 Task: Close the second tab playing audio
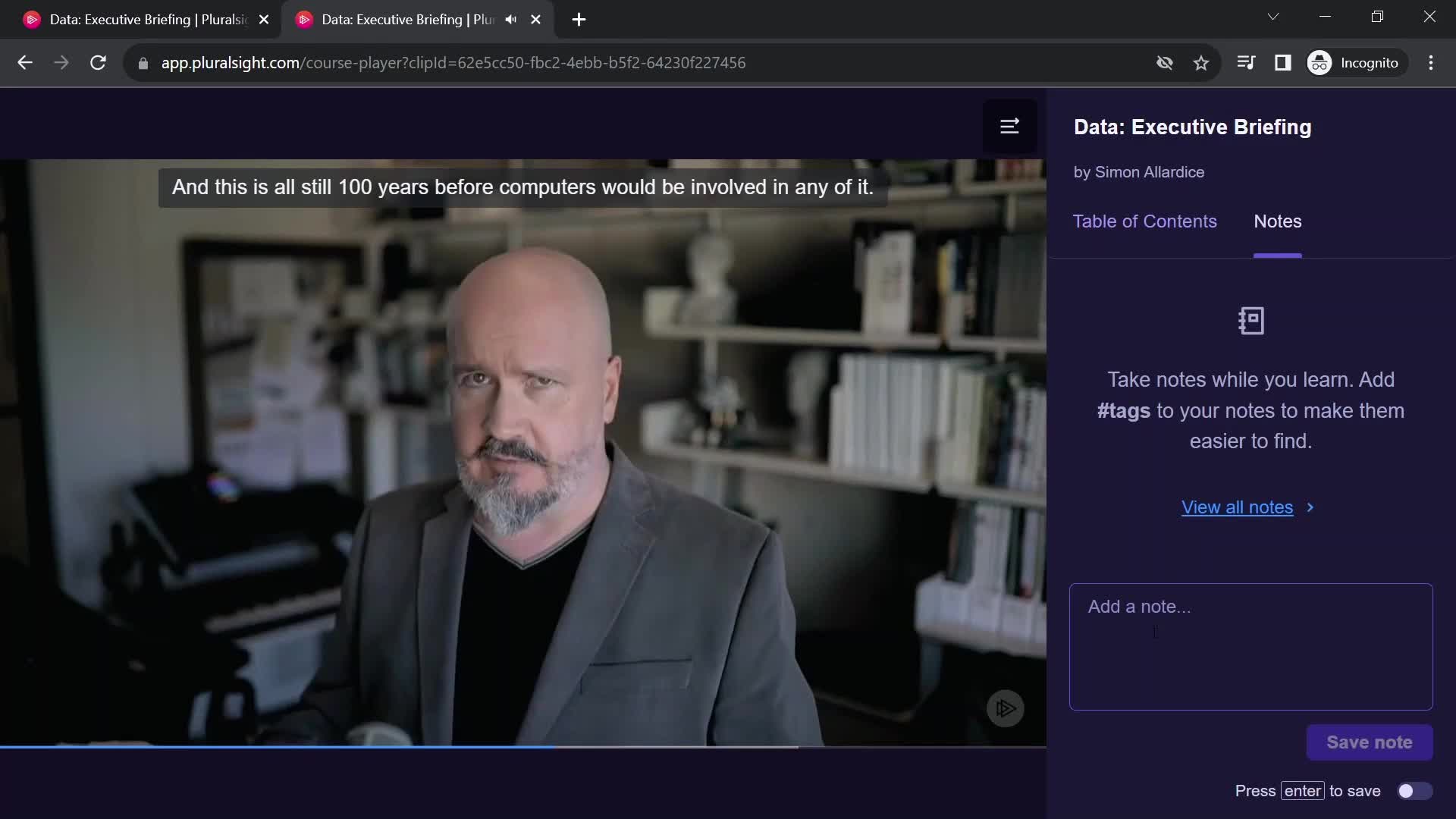pyautogui.click(x=536, y=20)
